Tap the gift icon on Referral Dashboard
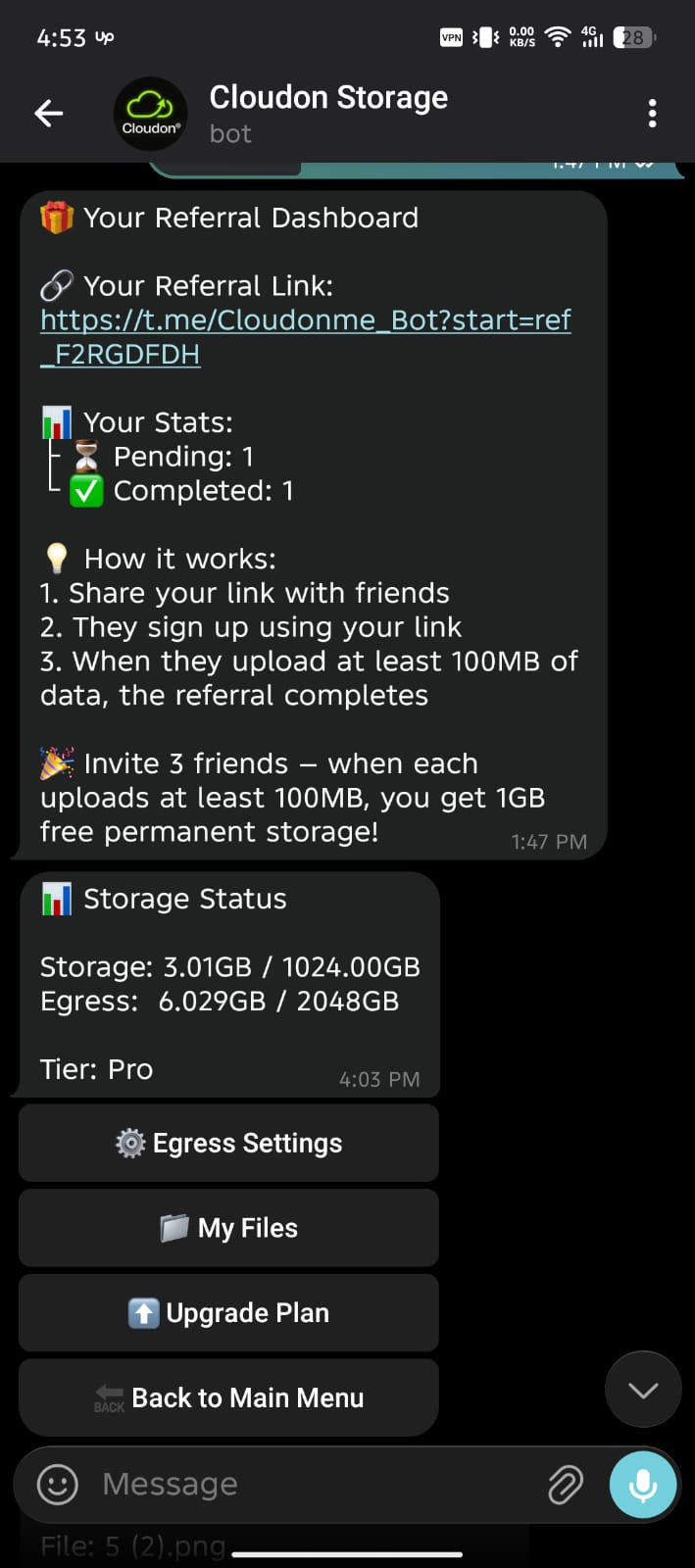 [57, 218]
